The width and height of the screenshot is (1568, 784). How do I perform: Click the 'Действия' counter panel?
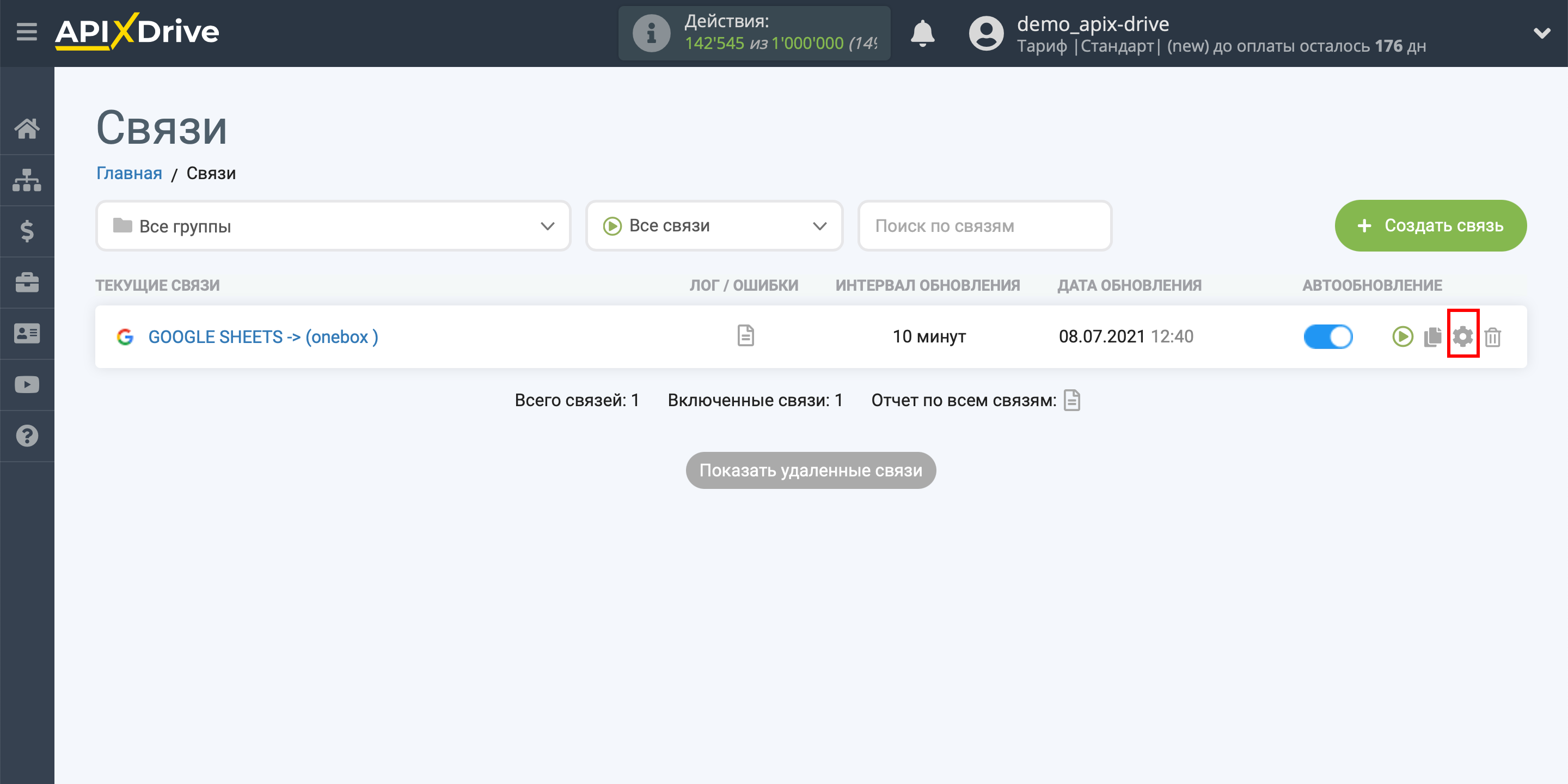coord(754,33)
